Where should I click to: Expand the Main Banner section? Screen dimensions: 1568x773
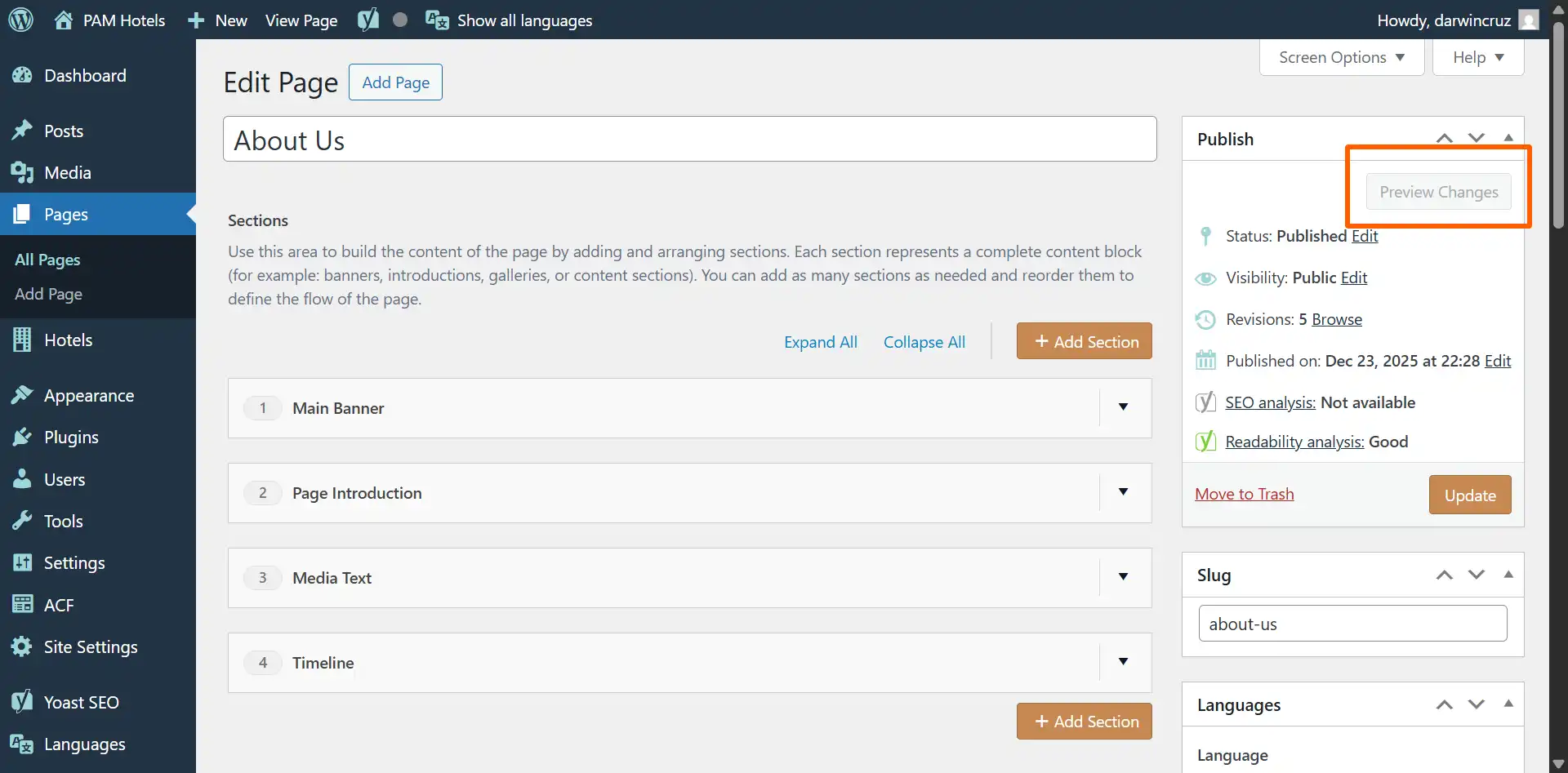pos(1123,407)
